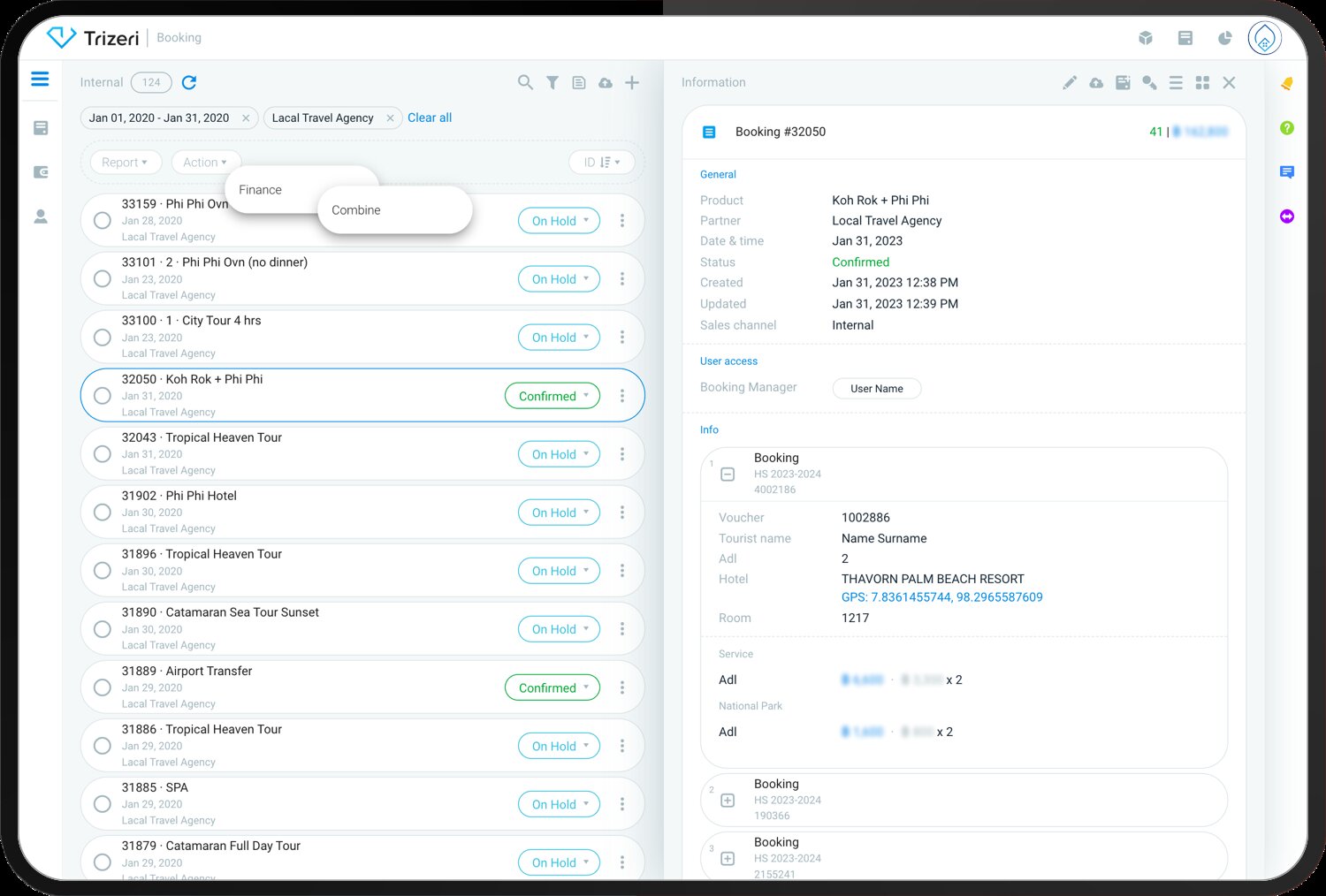
Task: Select radio button for 31885 SPA booking
Action: click(103, 804)
